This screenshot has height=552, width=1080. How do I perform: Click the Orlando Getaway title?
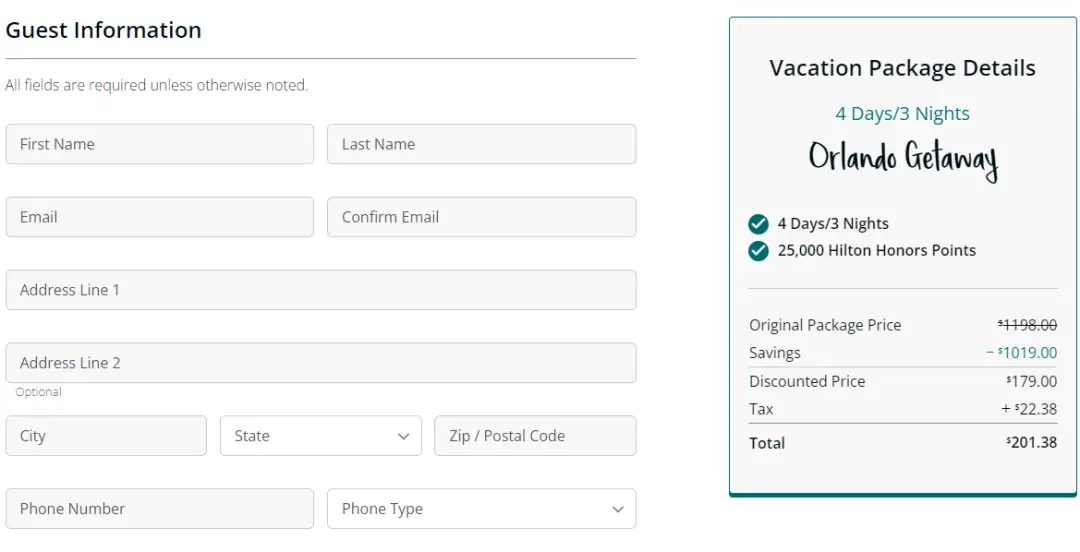click(903, 160)
